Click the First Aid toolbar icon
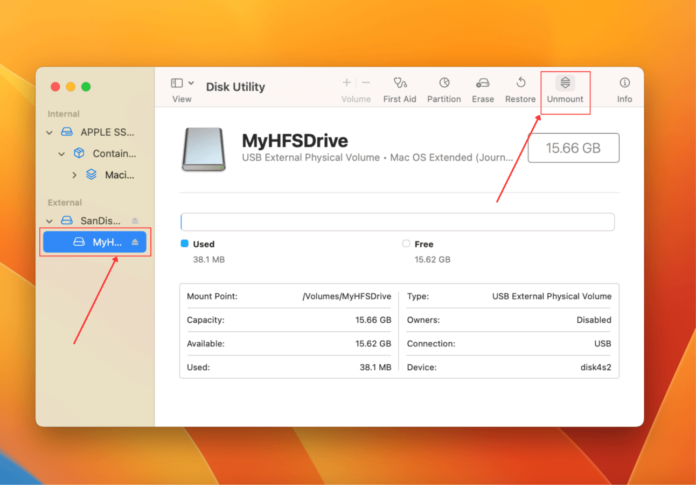This screenshot has width=696, height=485. 399,83
